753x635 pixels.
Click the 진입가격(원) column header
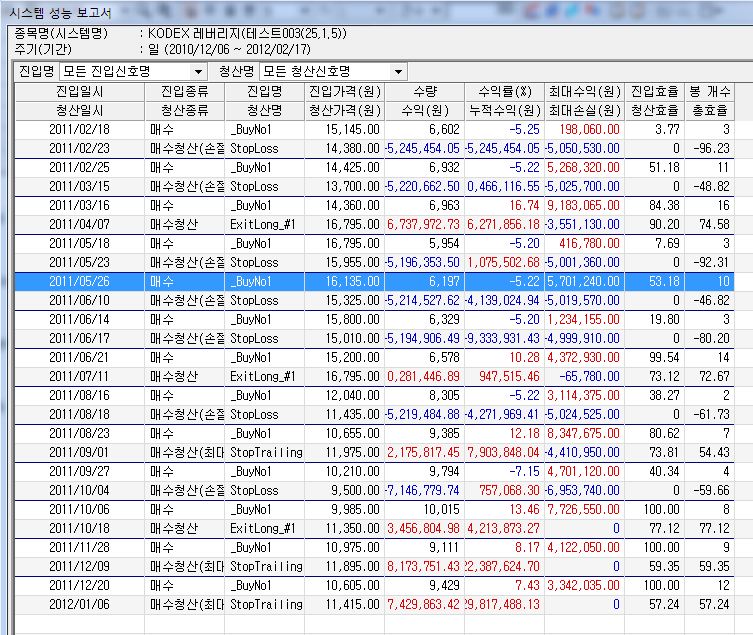coord(343,91)
